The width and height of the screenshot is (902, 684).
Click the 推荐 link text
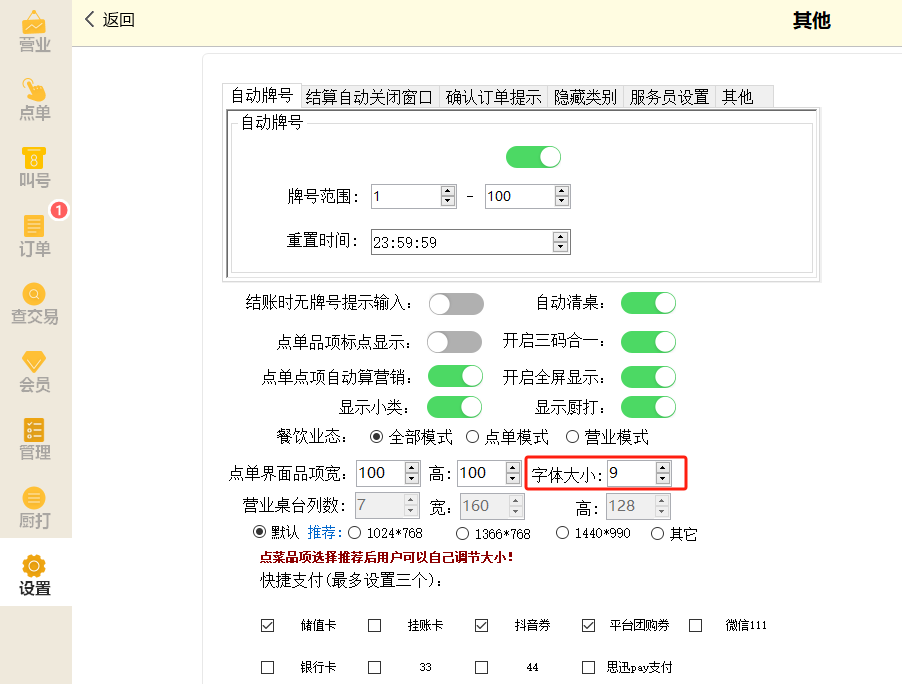[324, 533]
